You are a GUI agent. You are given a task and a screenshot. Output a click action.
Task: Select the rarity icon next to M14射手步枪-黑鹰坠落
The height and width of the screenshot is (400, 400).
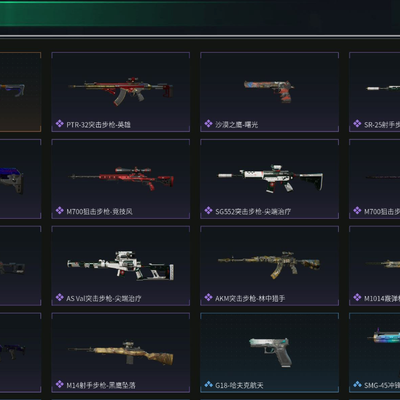(x=60, y=385)
